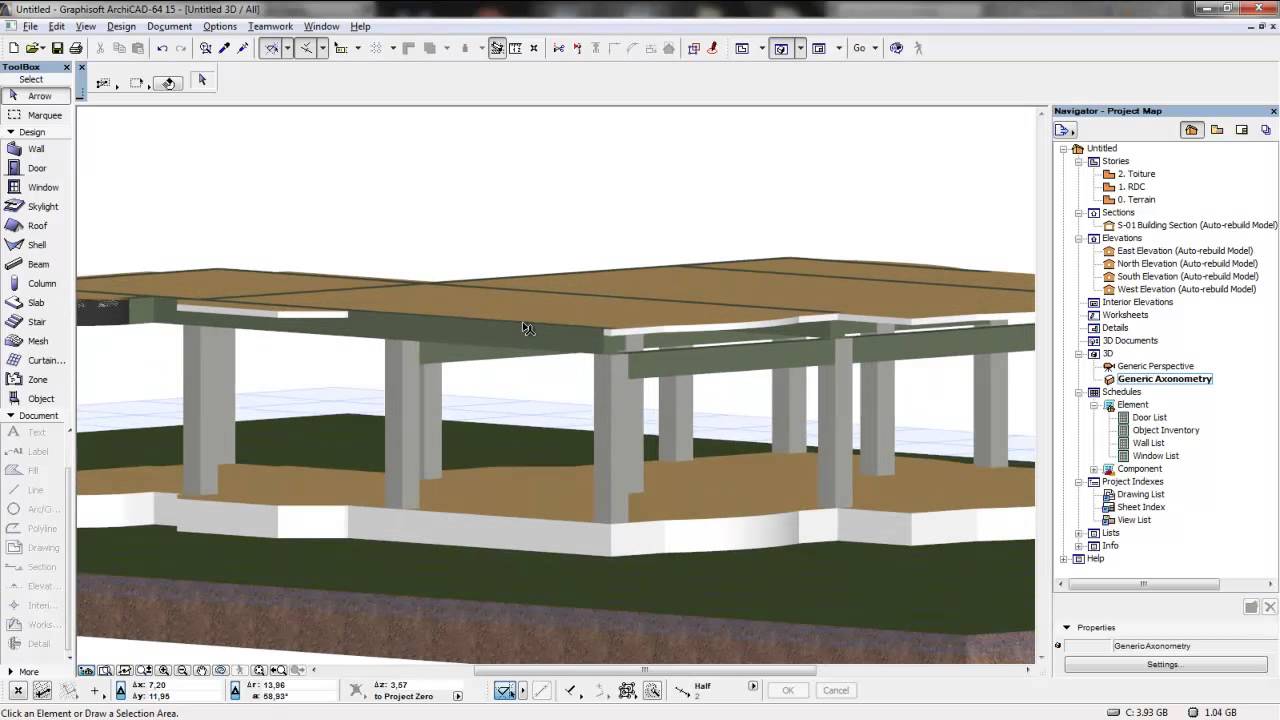This screenshot has width=1280, height=720.
Task: Collapse the Stories tree node
Action: (x=1079, y=161)
